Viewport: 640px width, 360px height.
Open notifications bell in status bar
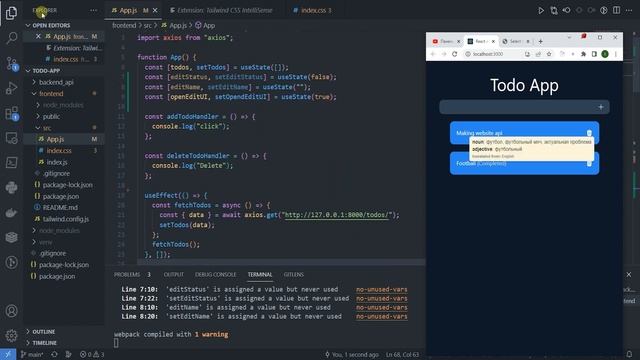coord(629,354)
